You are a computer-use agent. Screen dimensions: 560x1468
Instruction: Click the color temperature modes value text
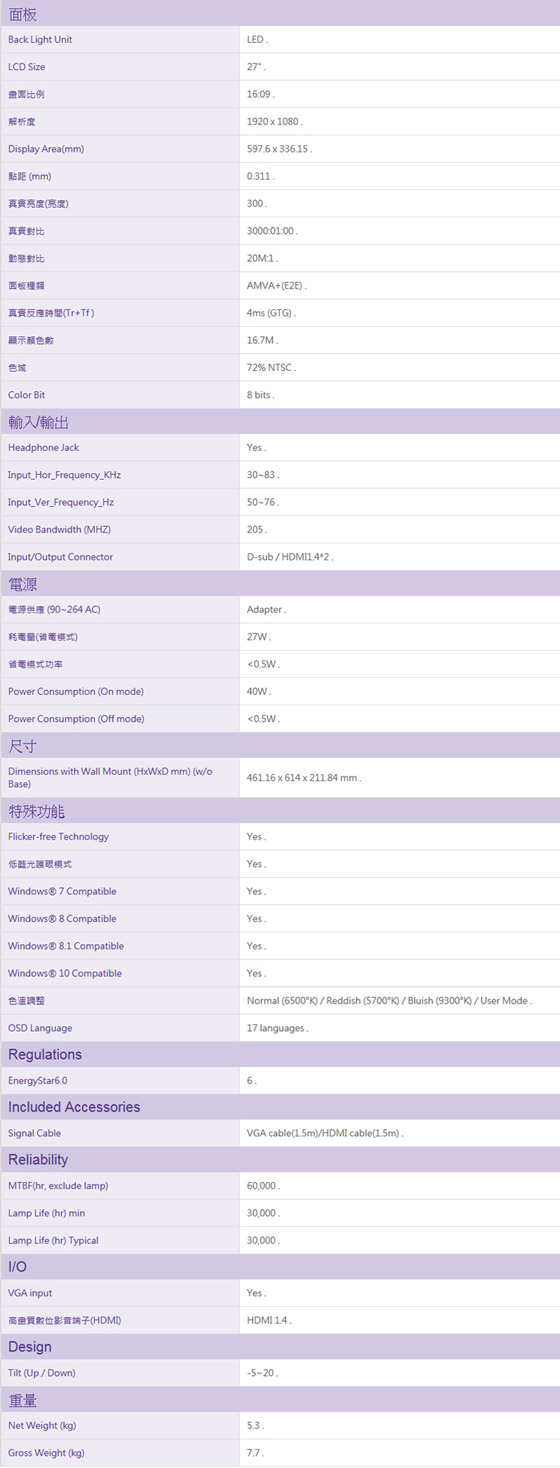[388, 1000]
